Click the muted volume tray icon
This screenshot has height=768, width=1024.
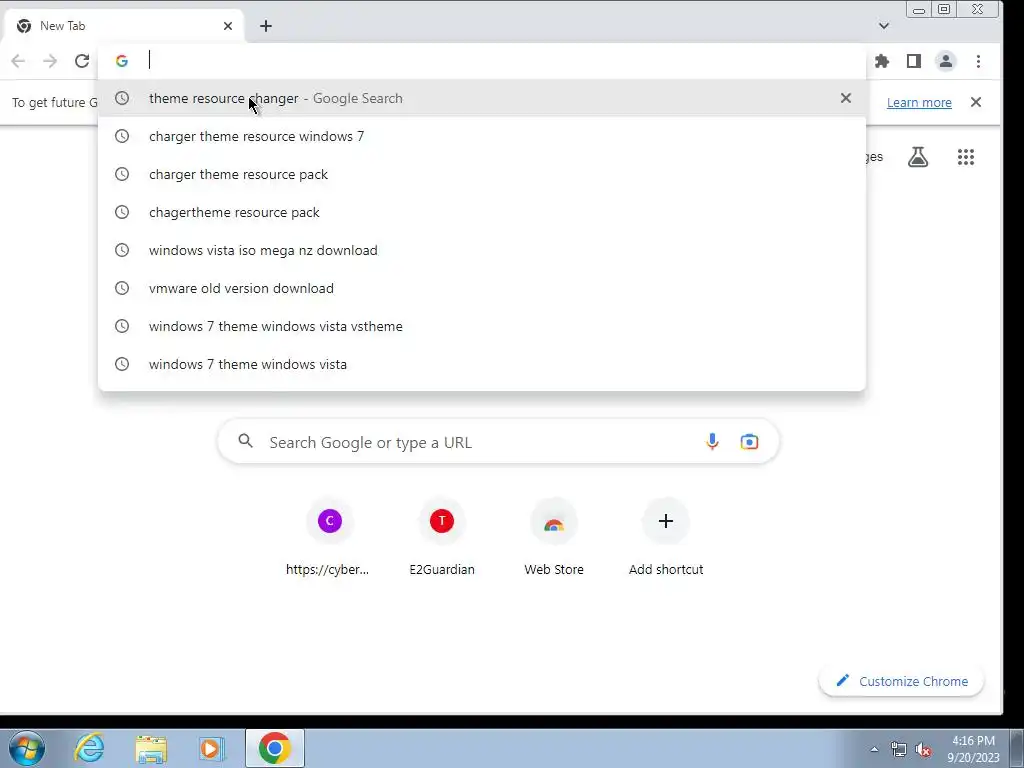tap(923, 750)
